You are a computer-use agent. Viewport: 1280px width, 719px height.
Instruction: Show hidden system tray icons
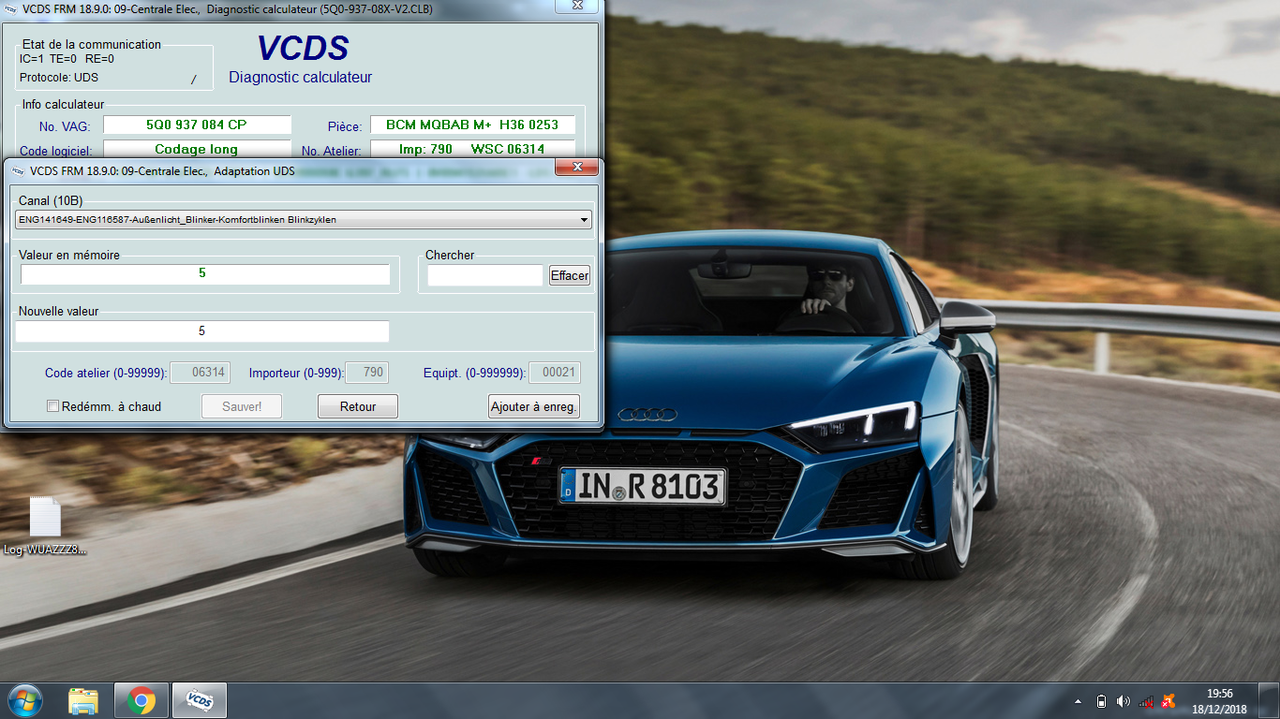pyautogui.click(x=1078, y=701)
